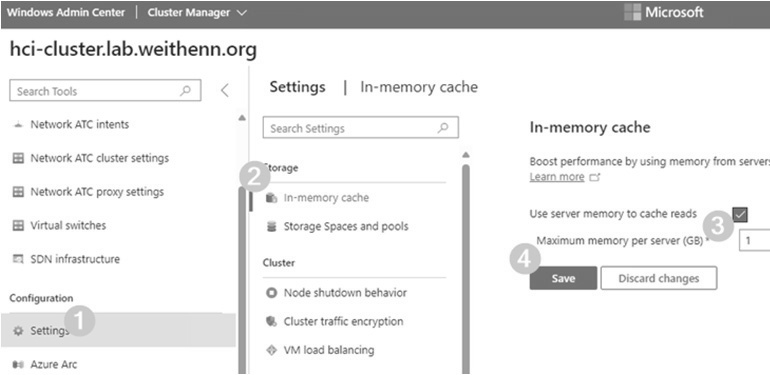Click Cluster traffic encryption icon
This screenshot has width=770, height=375.
tap(271, 321)
